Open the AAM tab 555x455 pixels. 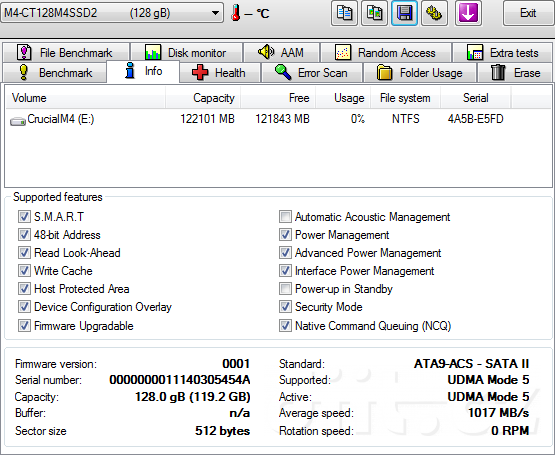(281, 52)
